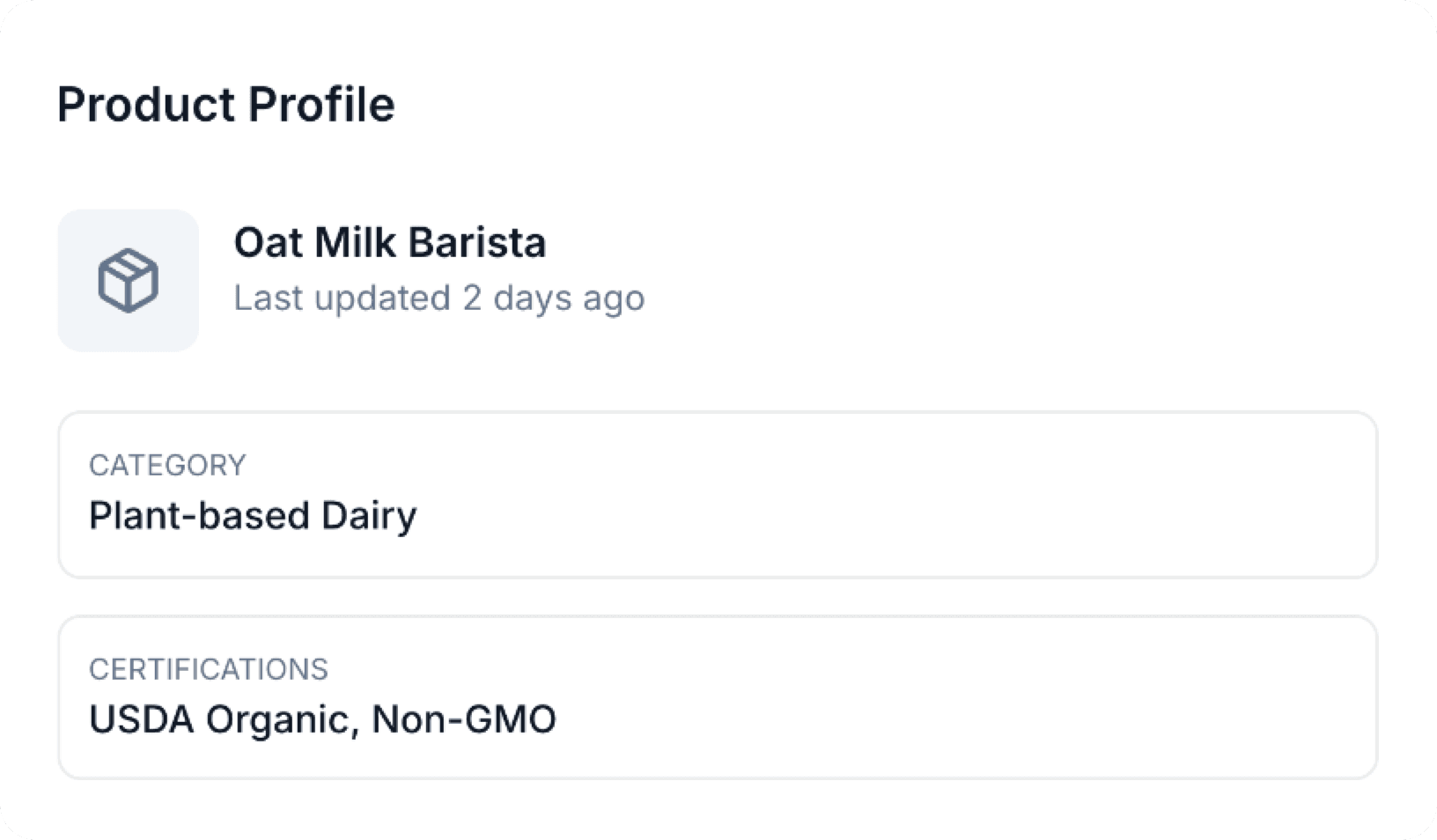Select the Plant-based Dairy value
1437x840 pixels.
coord(253,516)
